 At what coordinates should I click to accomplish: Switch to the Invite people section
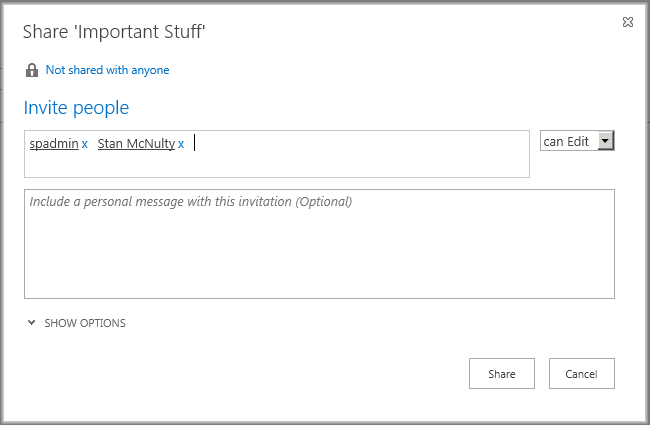(76, 108)
